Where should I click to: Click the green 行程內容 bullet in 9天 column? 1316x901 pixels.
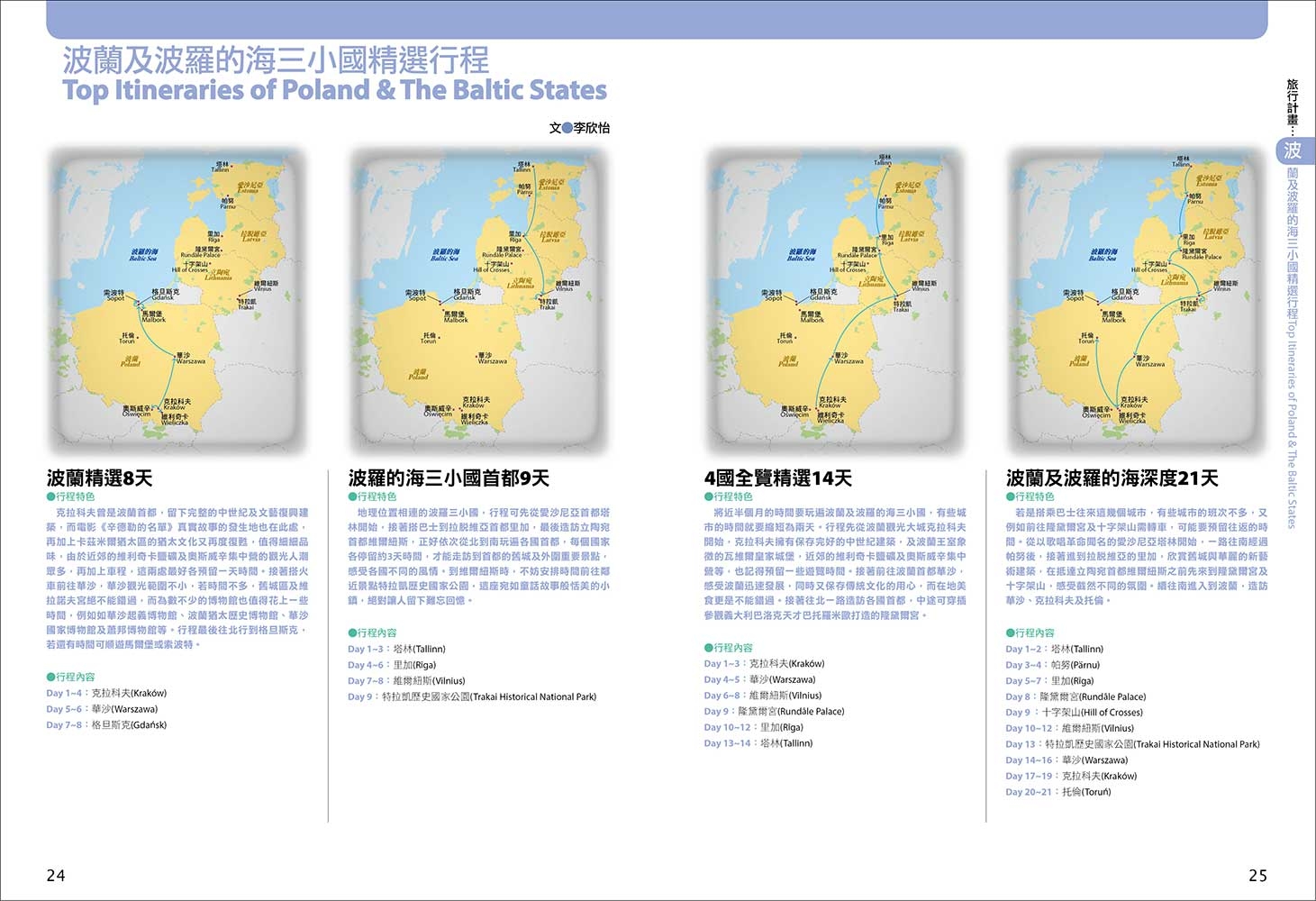(352, 633)
